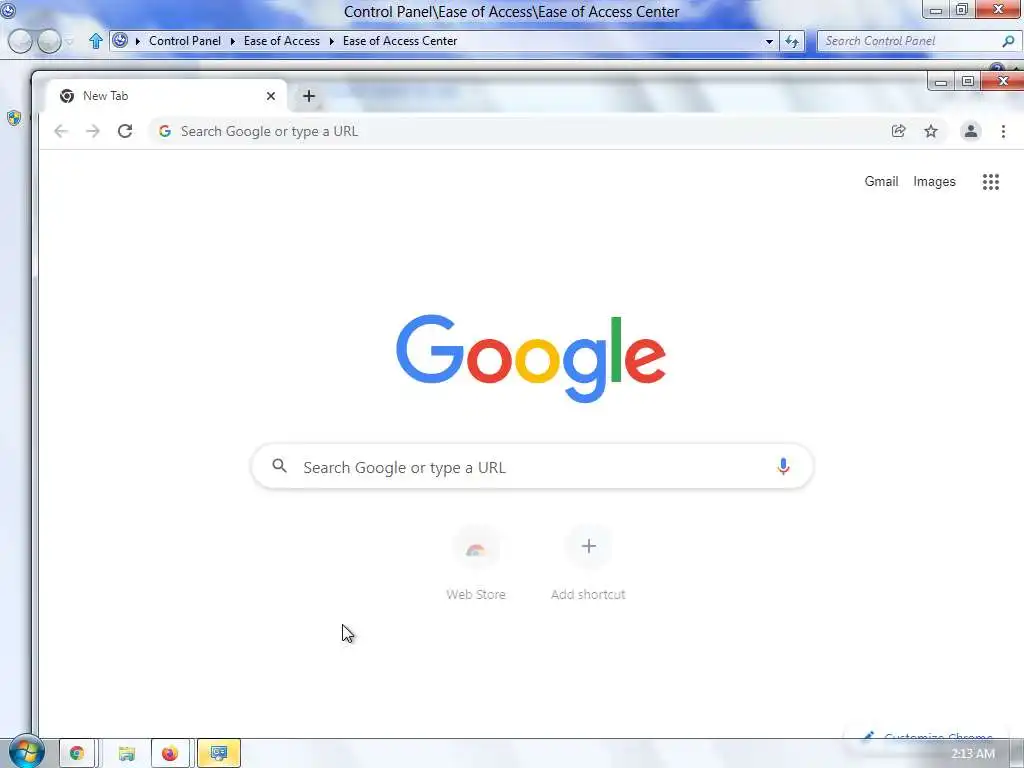Click the Share this page icon in Chrome
Viewport: 1024px width, 768px height.
coord(899,131)
